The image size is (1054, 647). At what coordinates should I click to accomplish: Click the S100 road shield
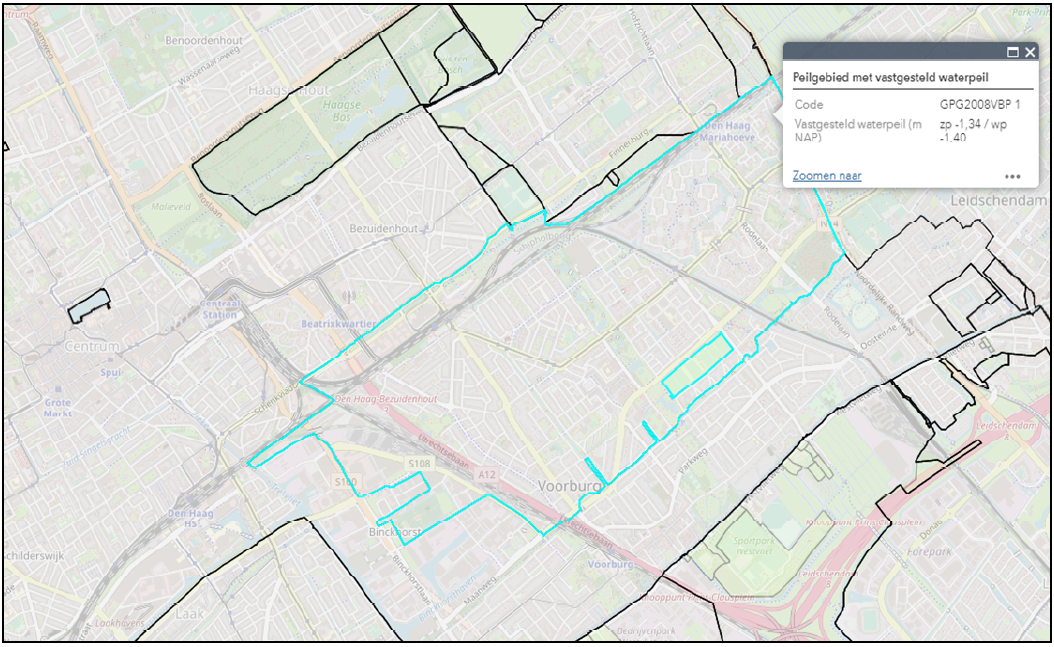(x=346, y=482)
